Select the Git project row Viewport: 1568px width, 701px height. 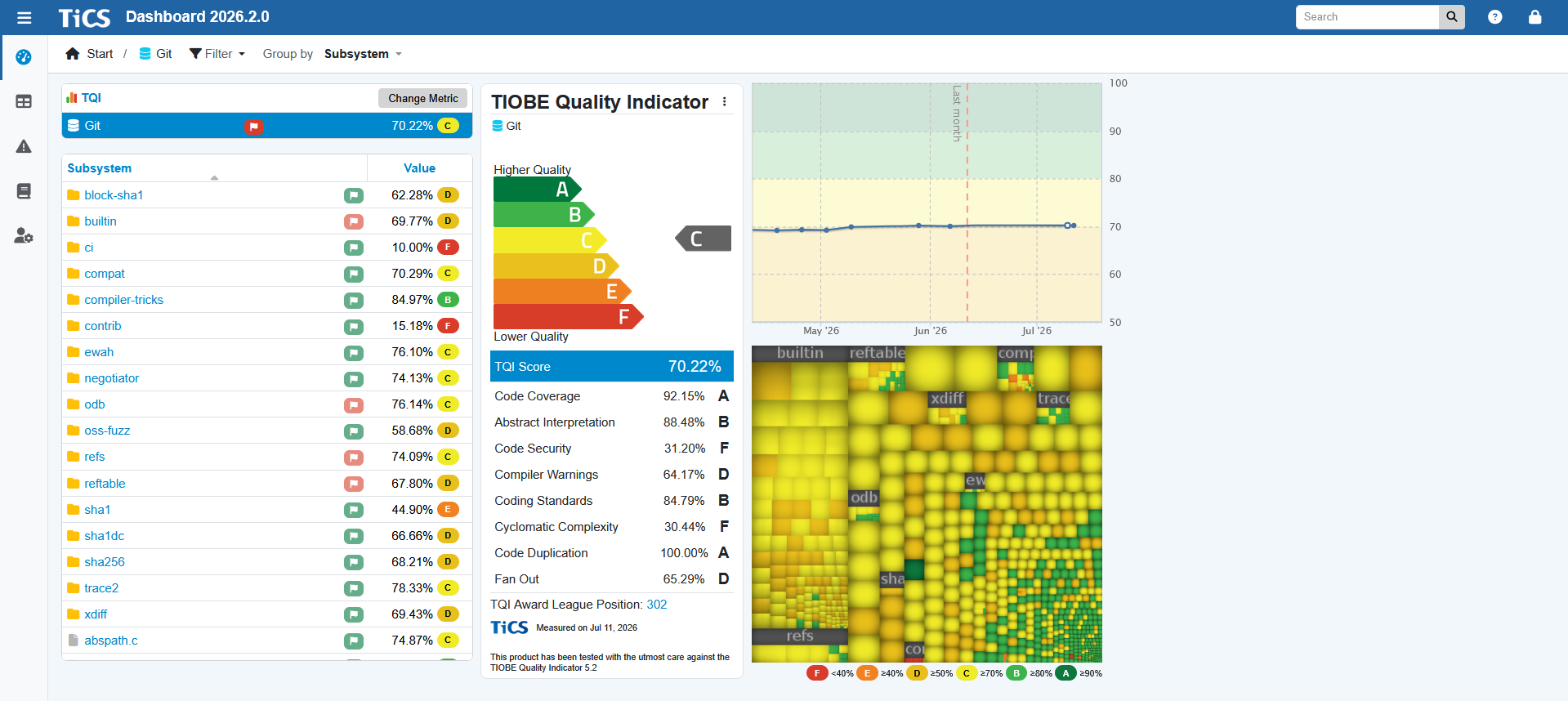[x=267, y=126]
